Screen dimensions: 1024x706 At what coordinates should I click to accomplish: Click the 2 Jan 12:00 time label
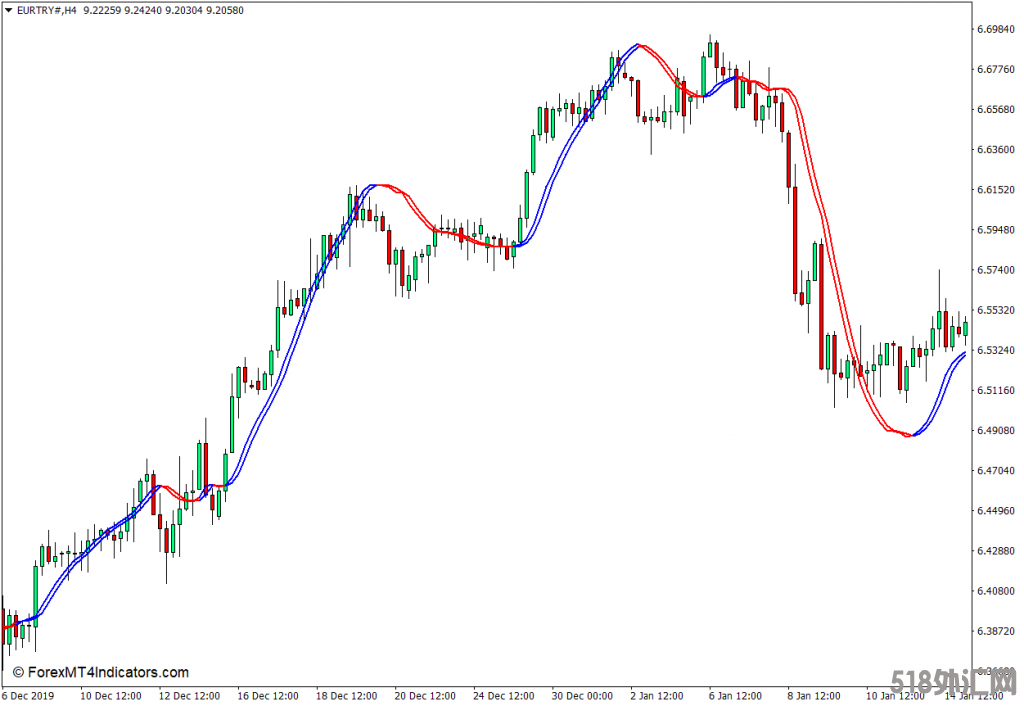click(x=657, y=696)
